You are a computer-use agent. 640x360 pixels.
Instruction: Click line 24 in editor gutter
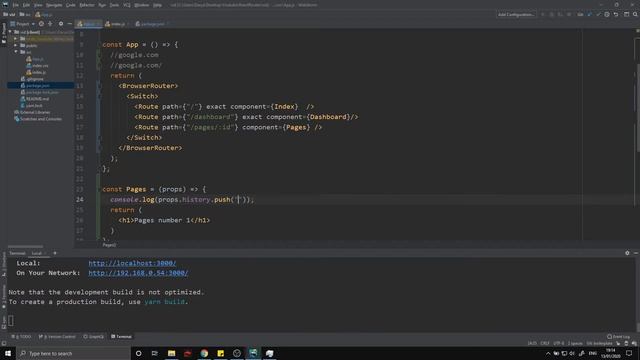click(80, 200)
